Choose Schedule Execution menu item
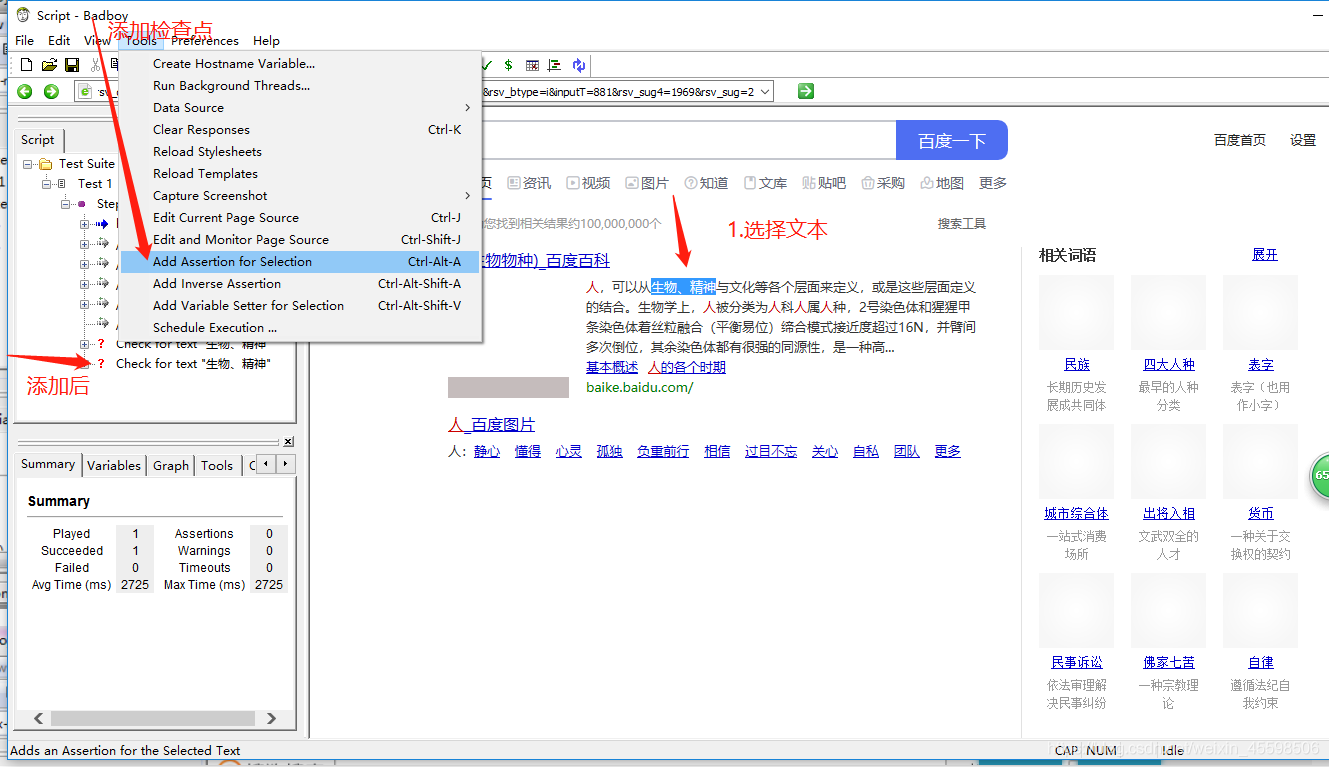This screenshot has width=1329, height=767. click(x=302, y=328)
